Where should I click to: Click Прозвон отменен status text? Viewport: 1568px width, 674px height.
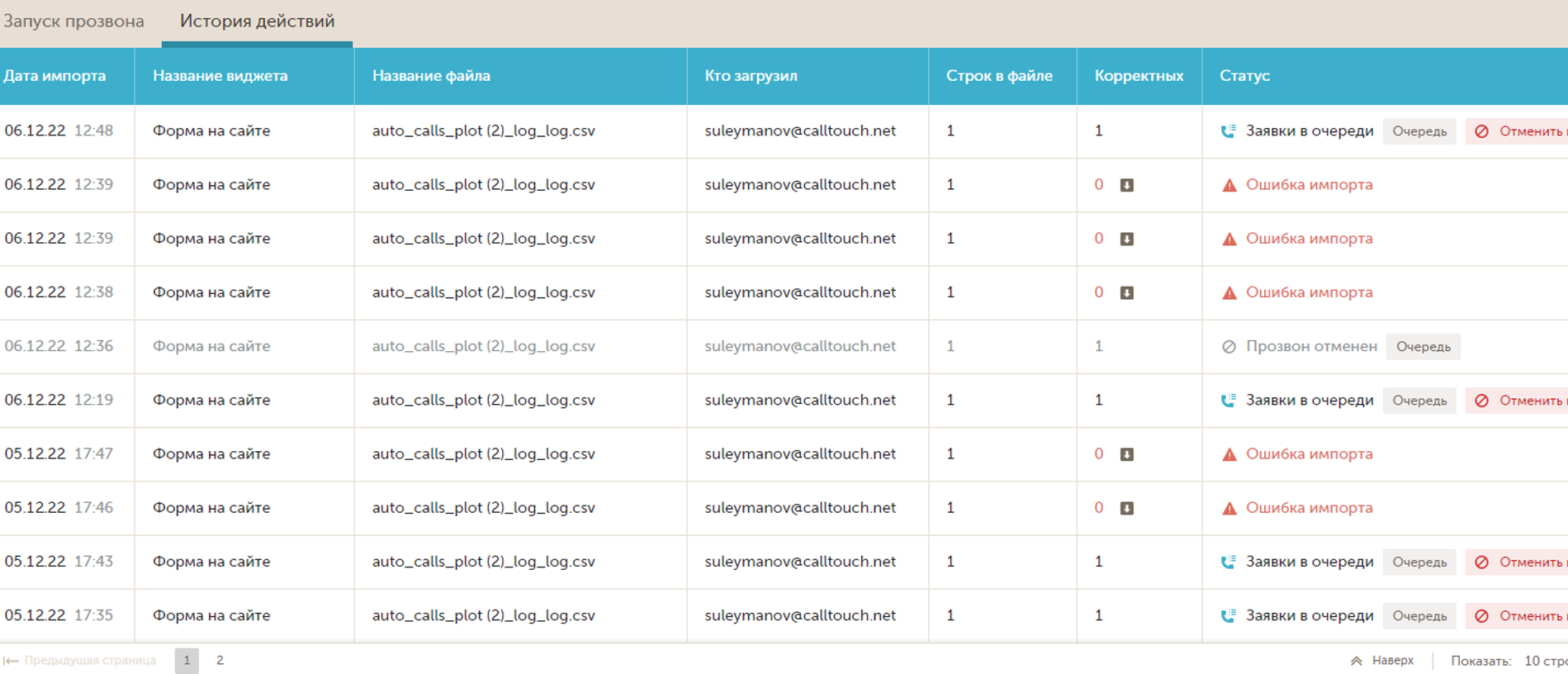click(x=1311, y=346)
